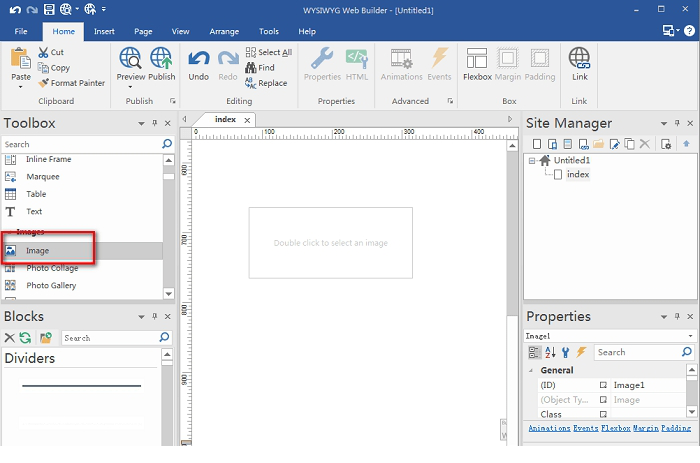Switch to the Page ribbon tab
Image resolution: width=700 pixels, height=463 pixels.
coord(143,31)
